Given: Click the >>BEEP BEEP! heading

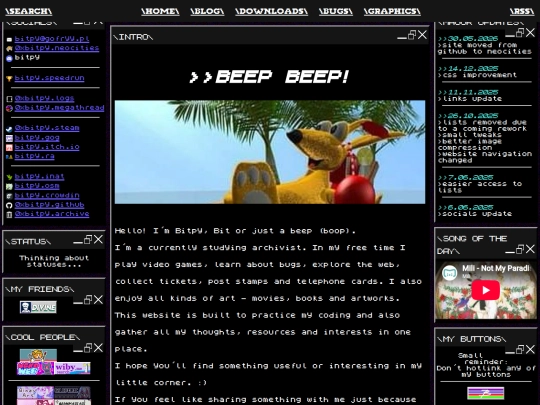Looking at the screenshot, I should 269,77.
